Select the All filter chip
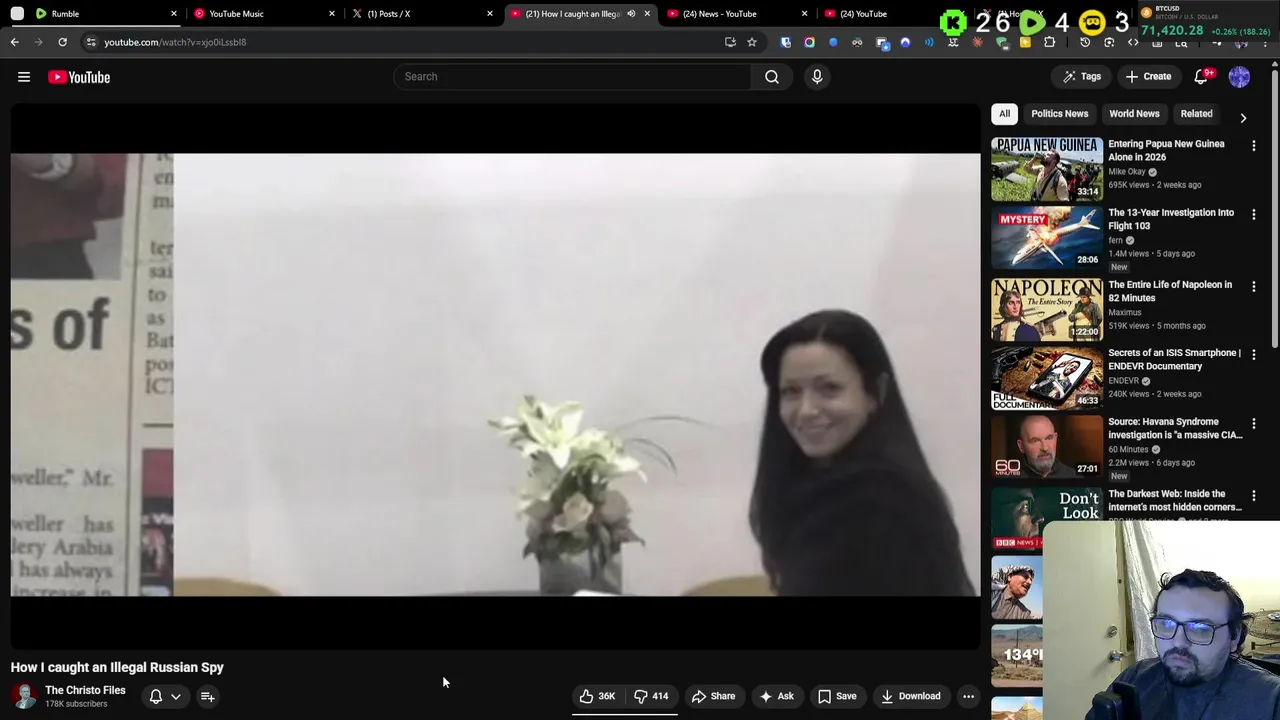This screenshot has width=1280, height=720. [1004, 114]
